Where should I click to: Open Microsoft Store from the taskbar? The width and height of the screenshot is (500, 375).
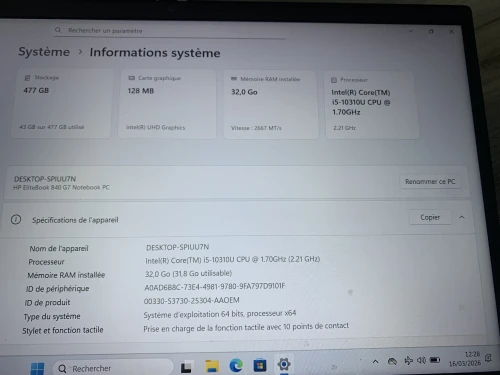[x=260, y=365]
